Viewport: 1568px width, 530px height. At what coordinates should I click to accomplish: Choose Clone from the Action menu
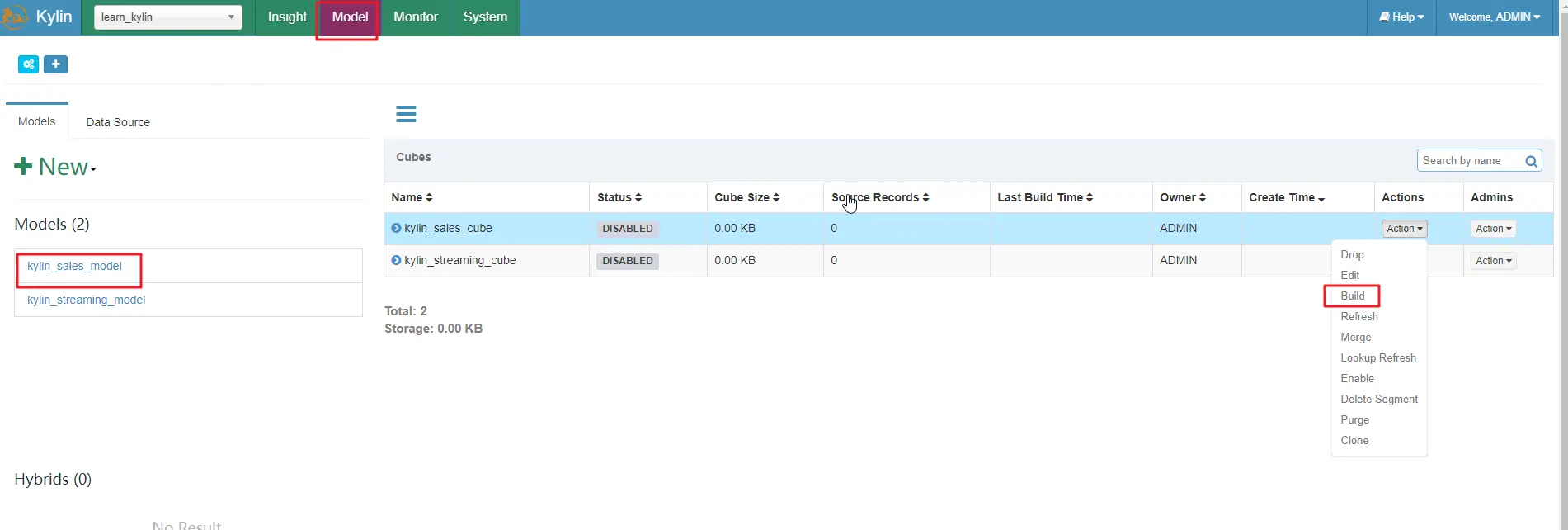(x=1354, y=440)
